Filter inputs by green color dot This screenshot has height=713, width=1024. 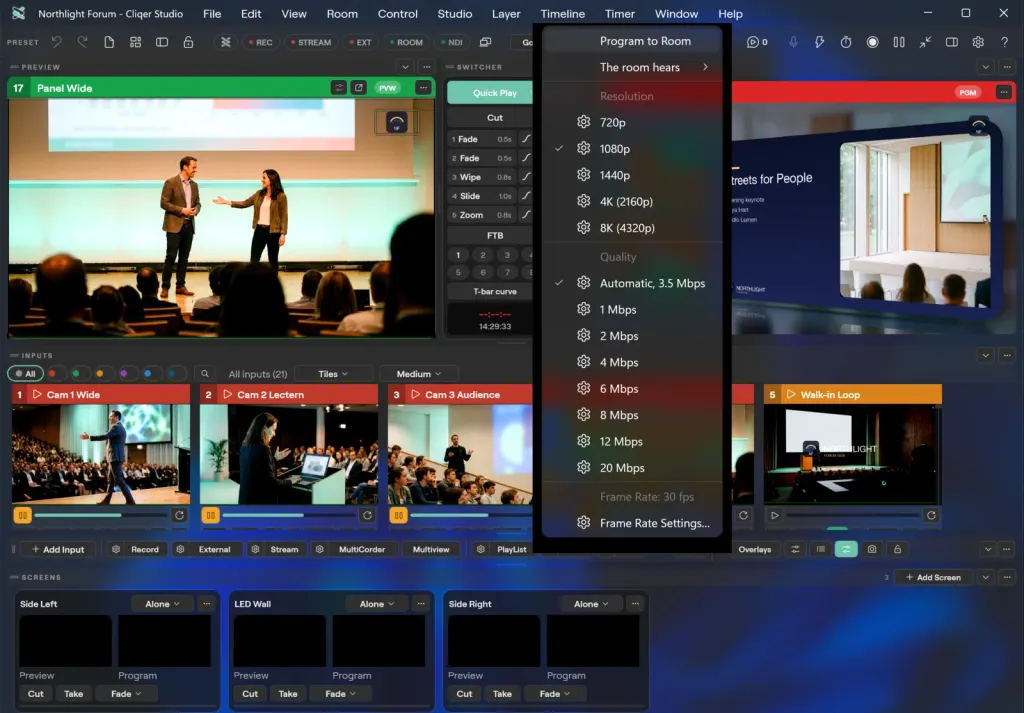pyautogui.click(x=76, y=373)
